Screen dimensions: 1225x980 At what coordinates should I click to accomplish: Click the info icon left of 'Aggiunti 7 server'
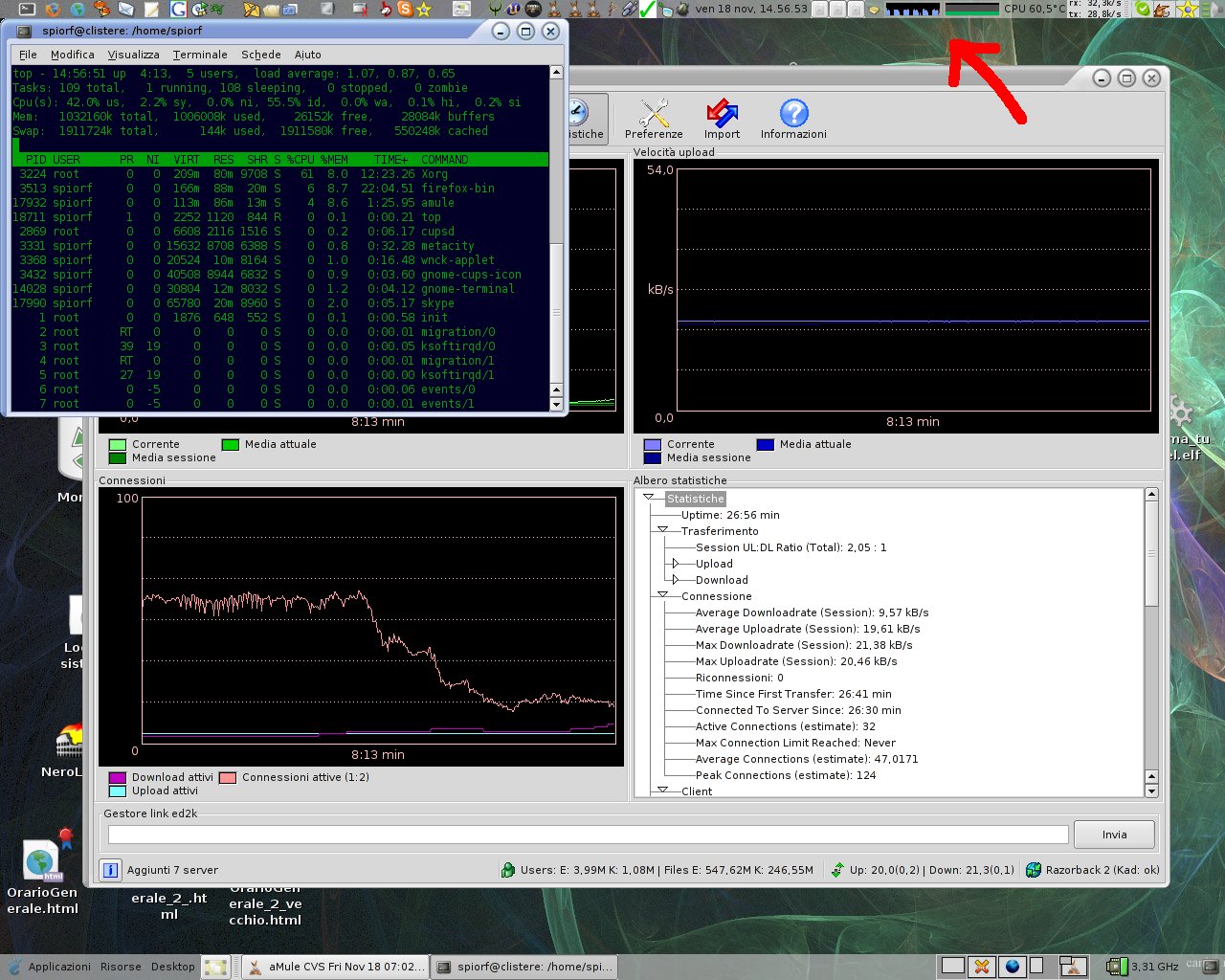pos(110,870)
